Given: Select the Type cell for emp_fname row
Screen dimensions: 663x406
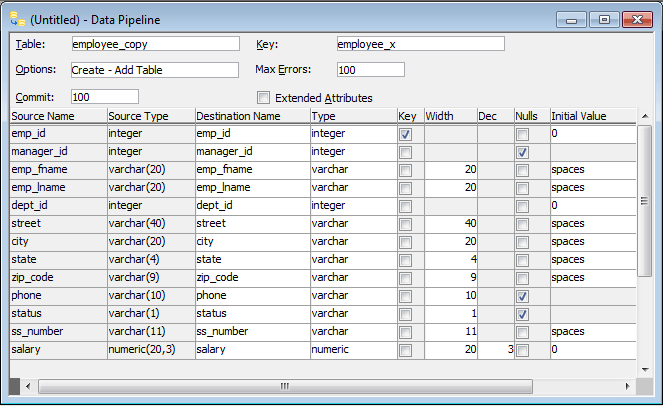Looking at the screenshot, I should (x=351, y=170).
